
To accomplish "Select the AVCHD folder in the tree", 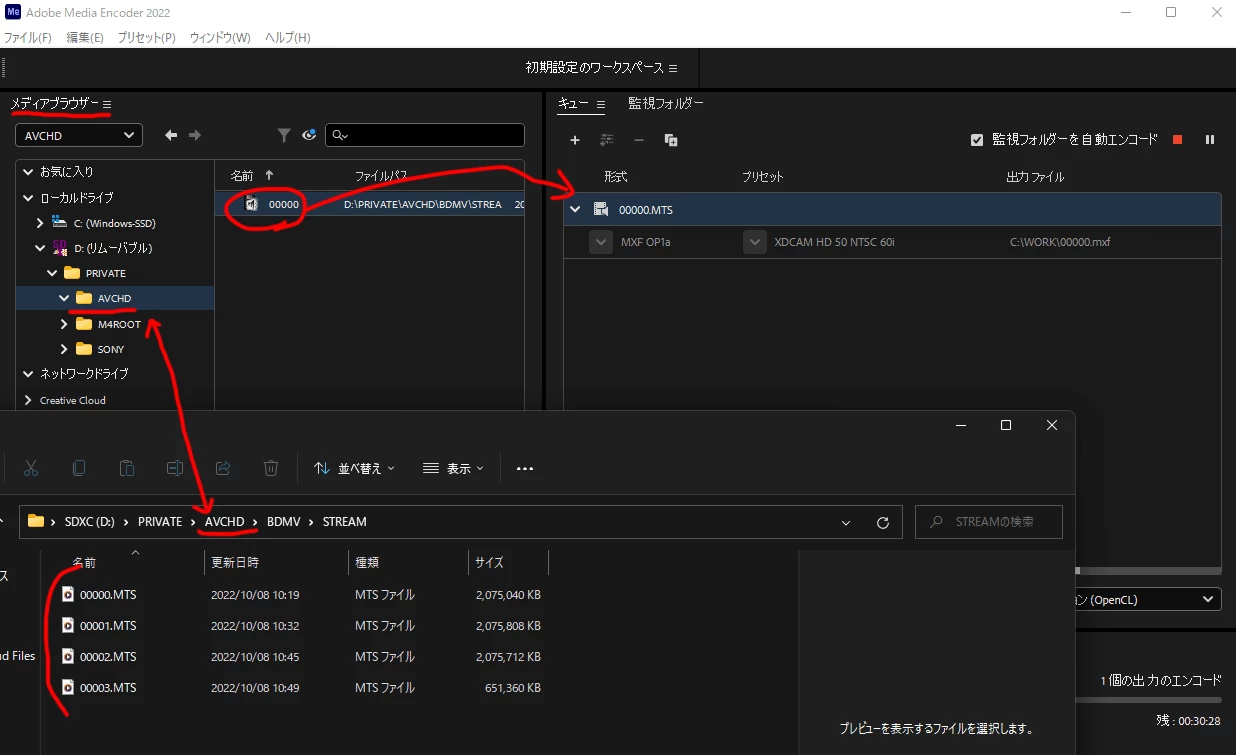I will [115, 298].
